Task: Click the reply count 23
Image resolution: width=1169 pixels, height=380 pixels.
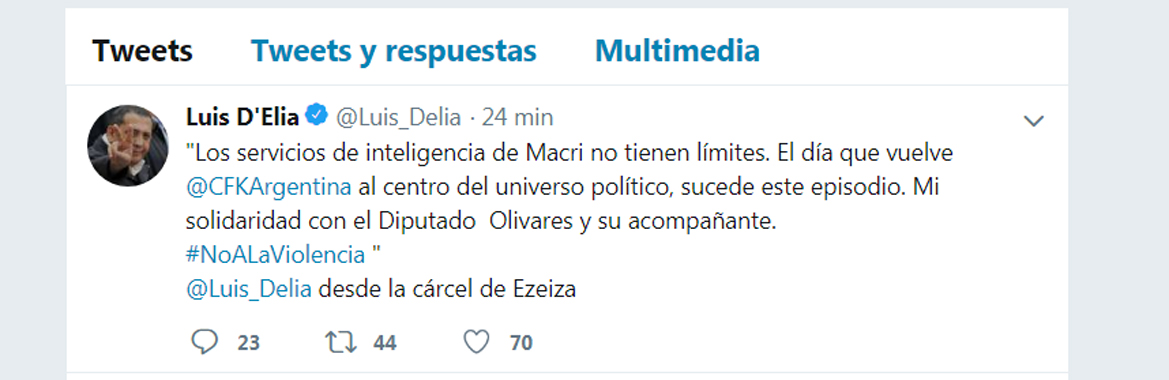Action: (x=248, y=343)
